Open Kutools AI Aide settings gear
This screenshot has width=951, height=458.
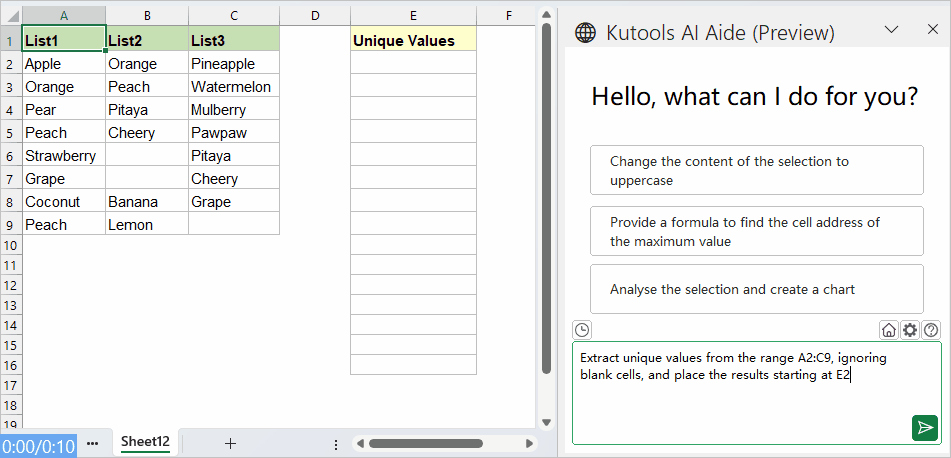pos(909,330)
